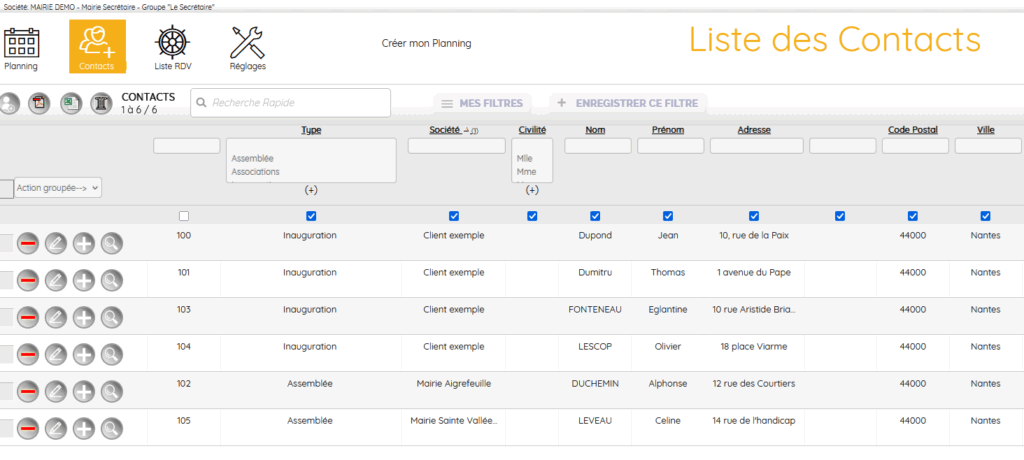Switch to the Contacts tab
1024x460 pixels.
click(97, 47)
